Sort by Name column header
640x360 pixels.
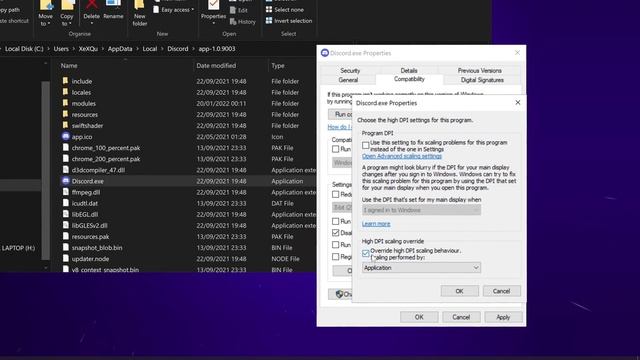click(69, 65)
